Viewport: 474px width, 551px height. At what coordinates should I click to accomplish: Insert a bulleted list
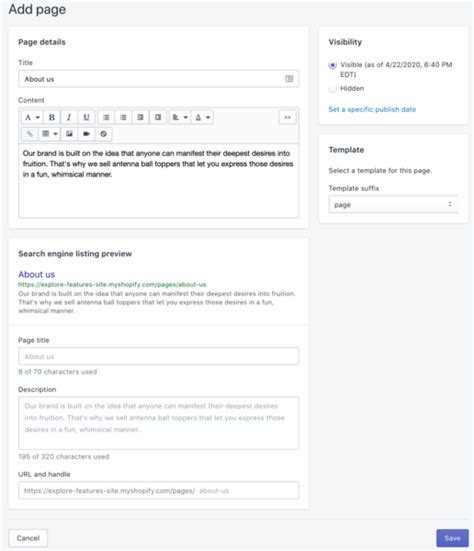(106, 117)
